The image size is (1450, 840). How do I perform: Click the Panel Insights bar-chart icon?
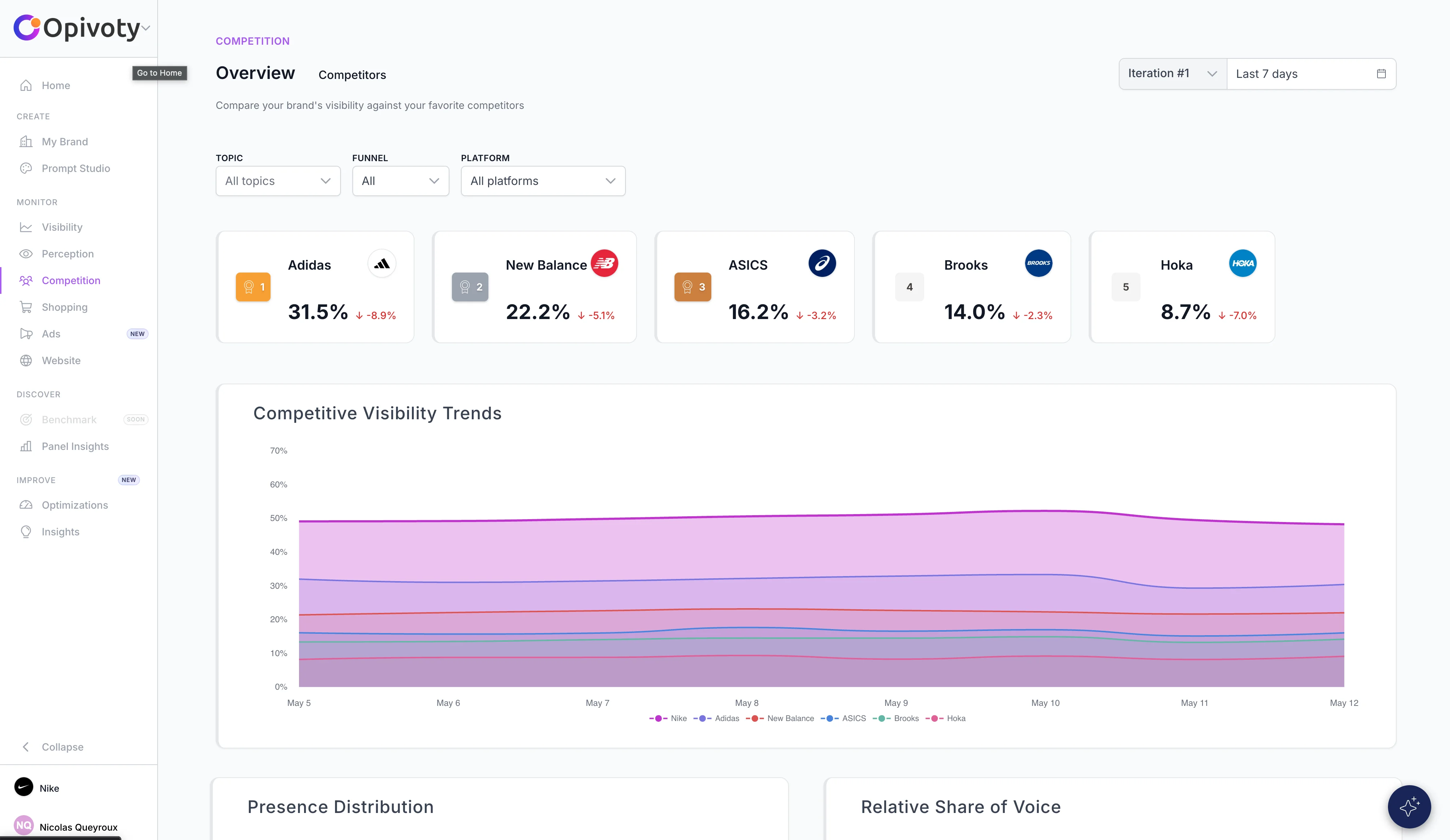tap(26, 446)
